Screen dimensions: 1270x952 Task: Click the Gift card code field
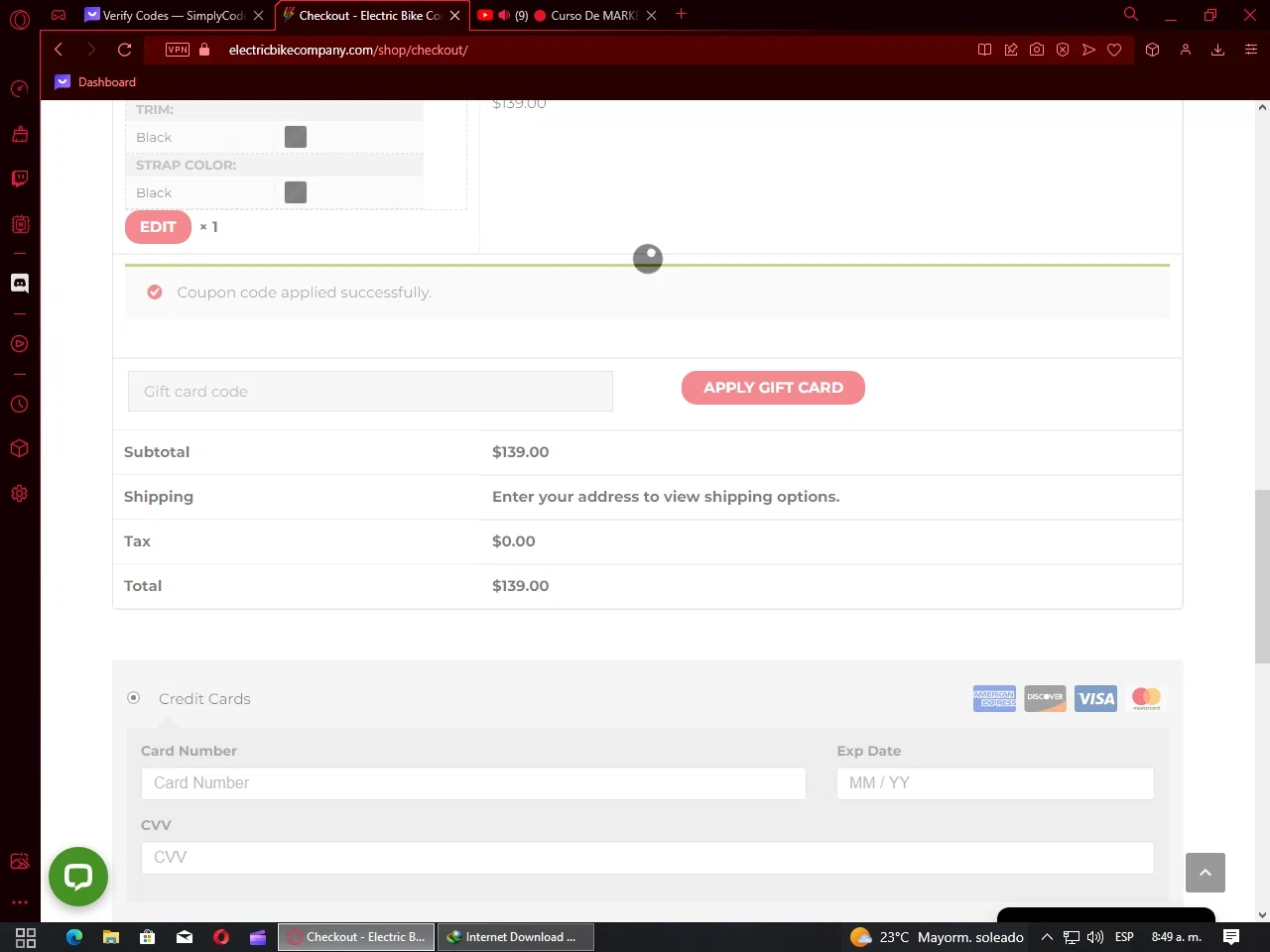click(370, 391)
